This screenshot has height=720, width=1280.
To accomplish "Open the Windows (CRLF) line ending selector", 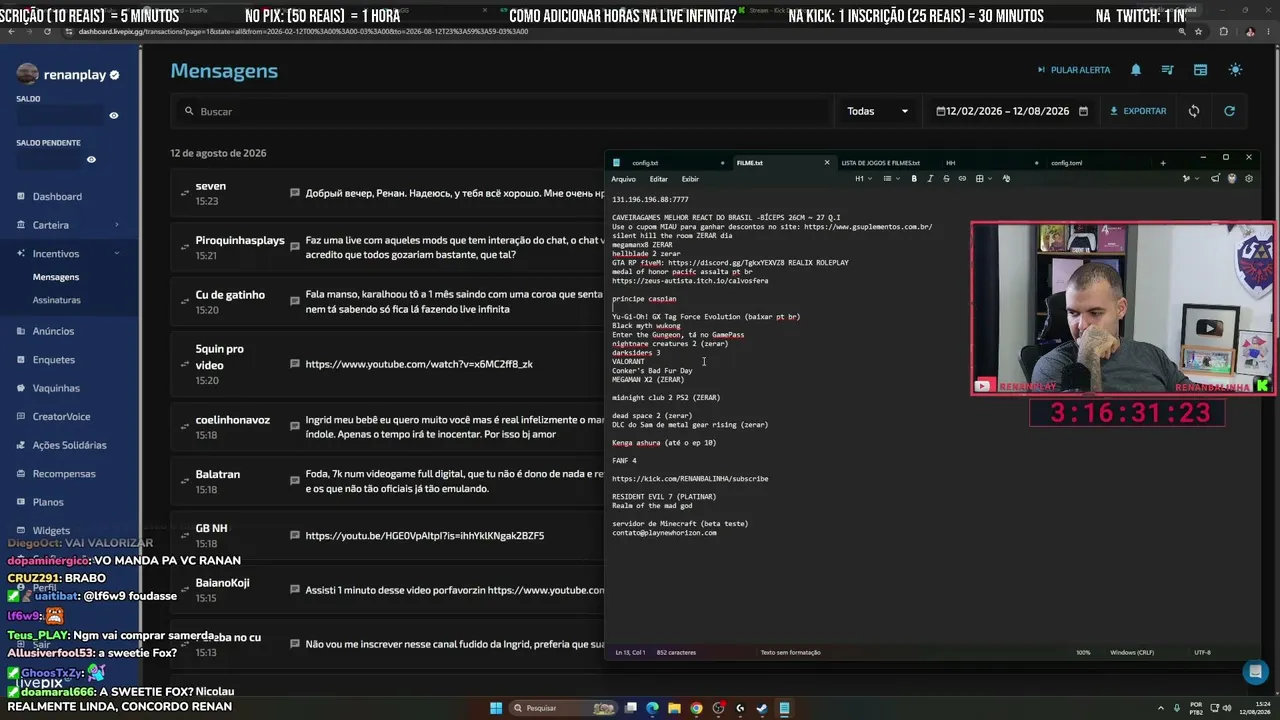I will tap(1132, 653).
